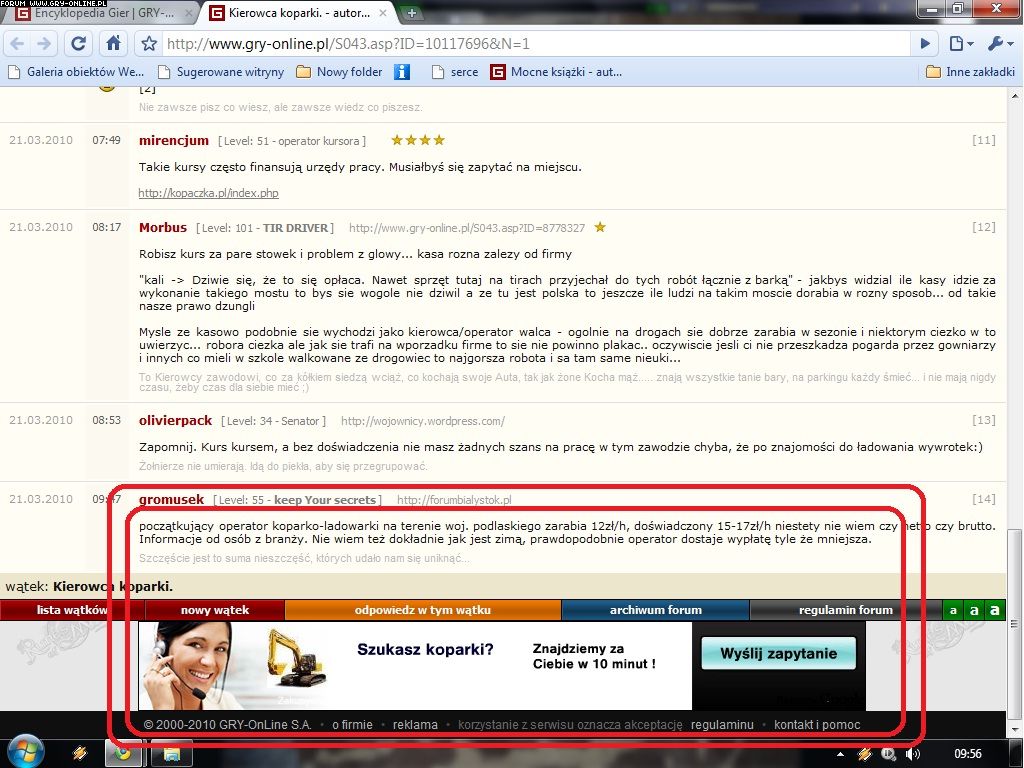Open the taskbar volume icon

[x=912, y=754]
